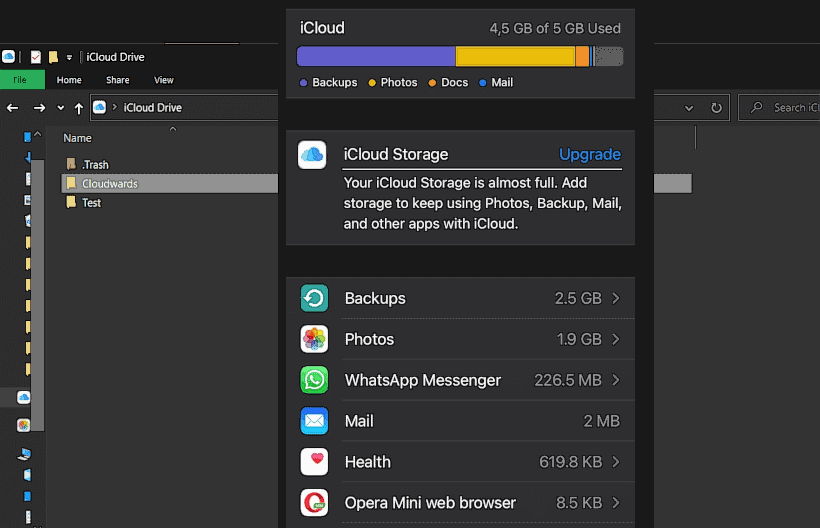The width and height of the screenshot is (820, 528).
Task: Click the Photos legend label
Action: [x=399, y=83]
